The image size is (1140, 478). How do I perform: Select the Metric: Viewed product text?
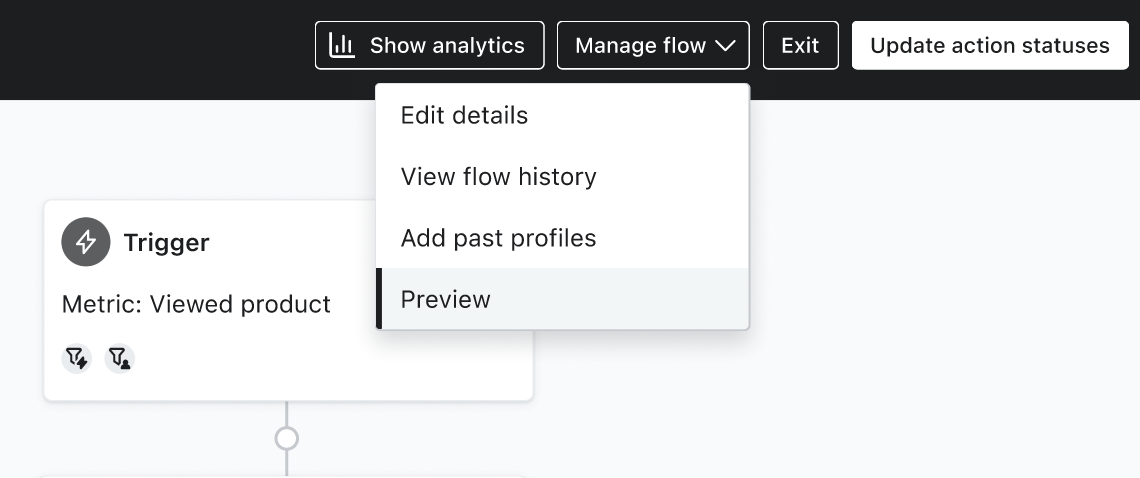pos(196,304)
